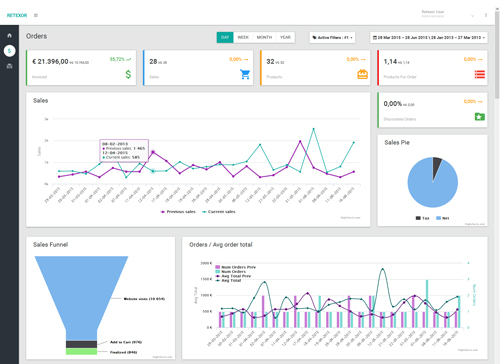Screen dimensions: 500x364
Task: Click the € 21.396,00 Invoiced value
Action: (x=50, y=62)
